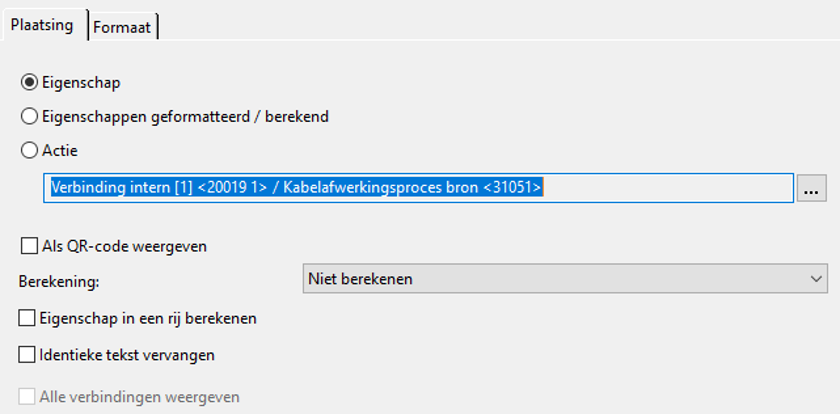Viewport: 840px width, 414px height.
Task: Click the chevron arrow of Berekening combo box
Action: click(816, 279)
